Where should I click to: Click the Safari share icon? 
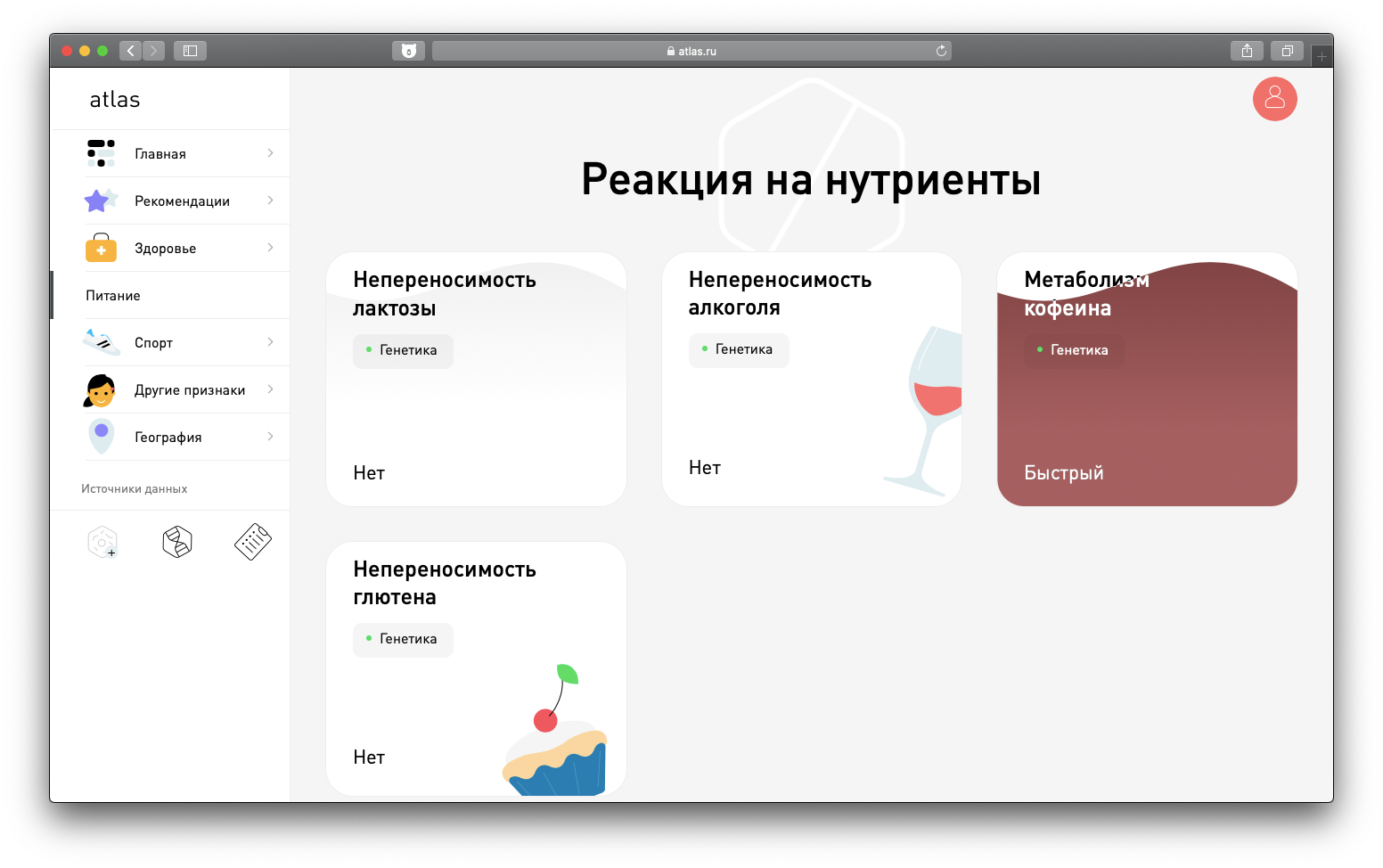[x=1247, y=51]
